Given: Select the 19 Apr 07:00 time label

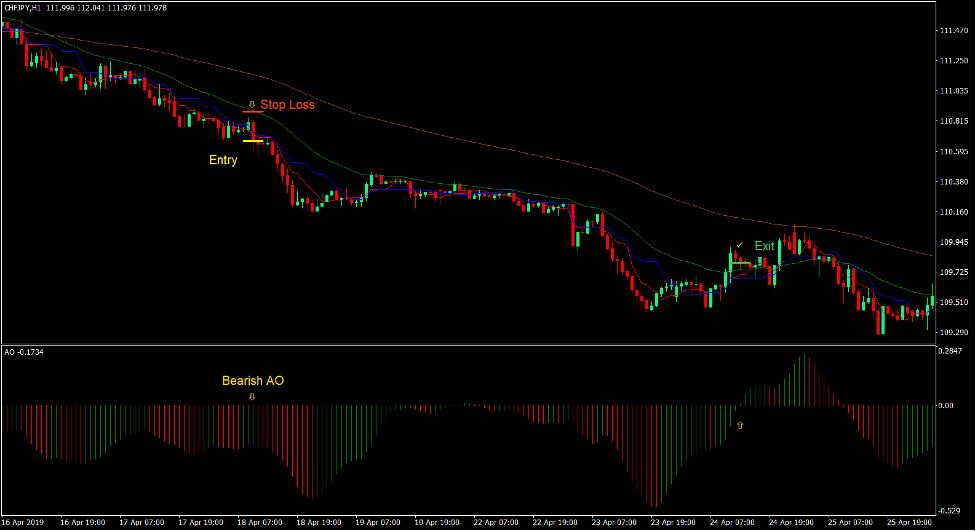Looking at the screenshot, I should tap(378, 522).
